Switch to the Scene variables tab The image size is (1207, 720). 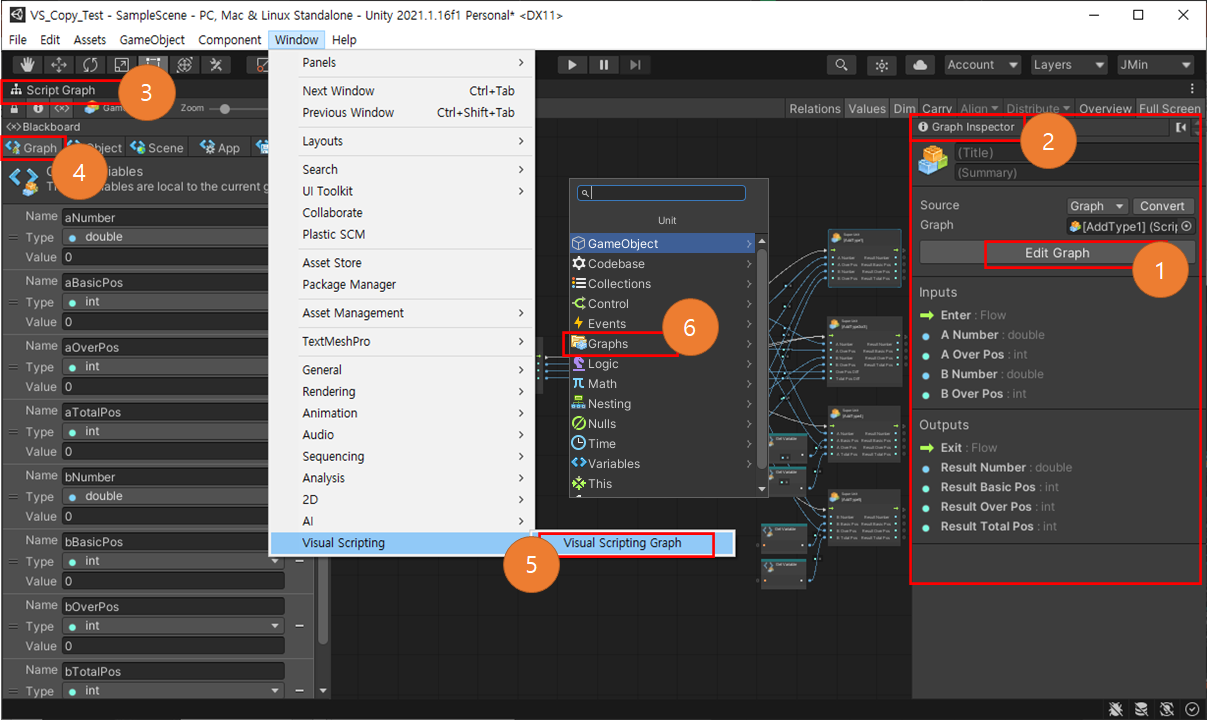(158, 148)
